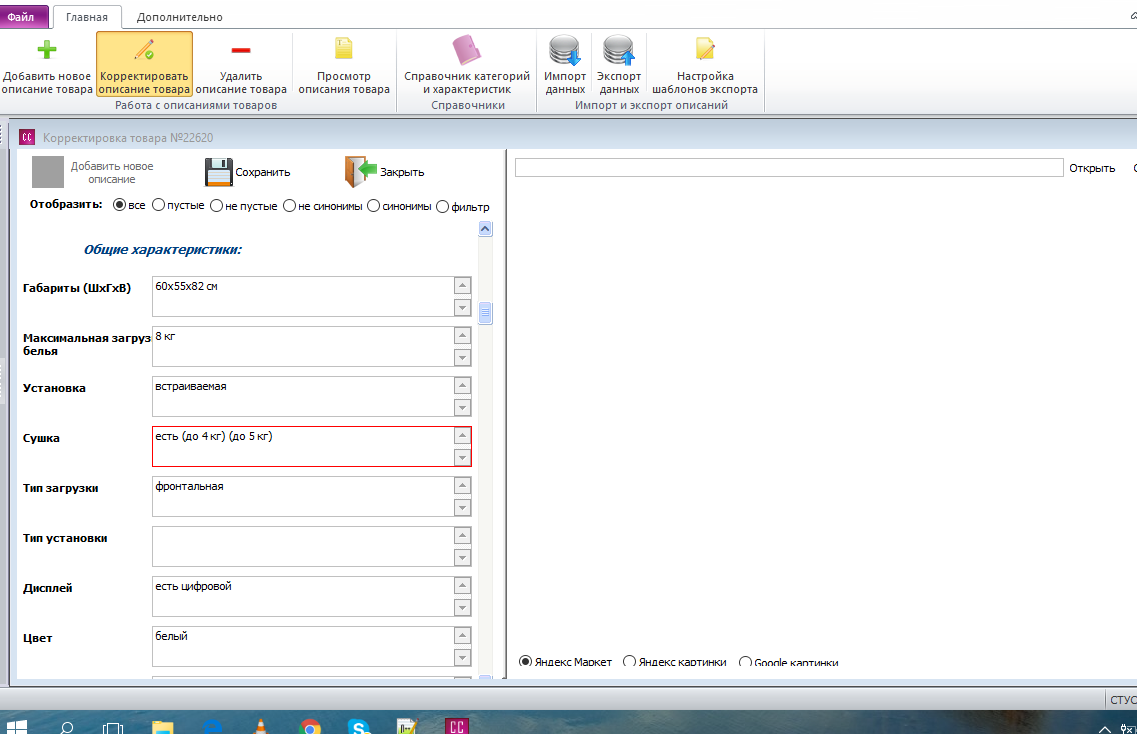Open the Categories and characteristics reference book icon
Viewport: 1137px width, 734px height.
(466, 50)
